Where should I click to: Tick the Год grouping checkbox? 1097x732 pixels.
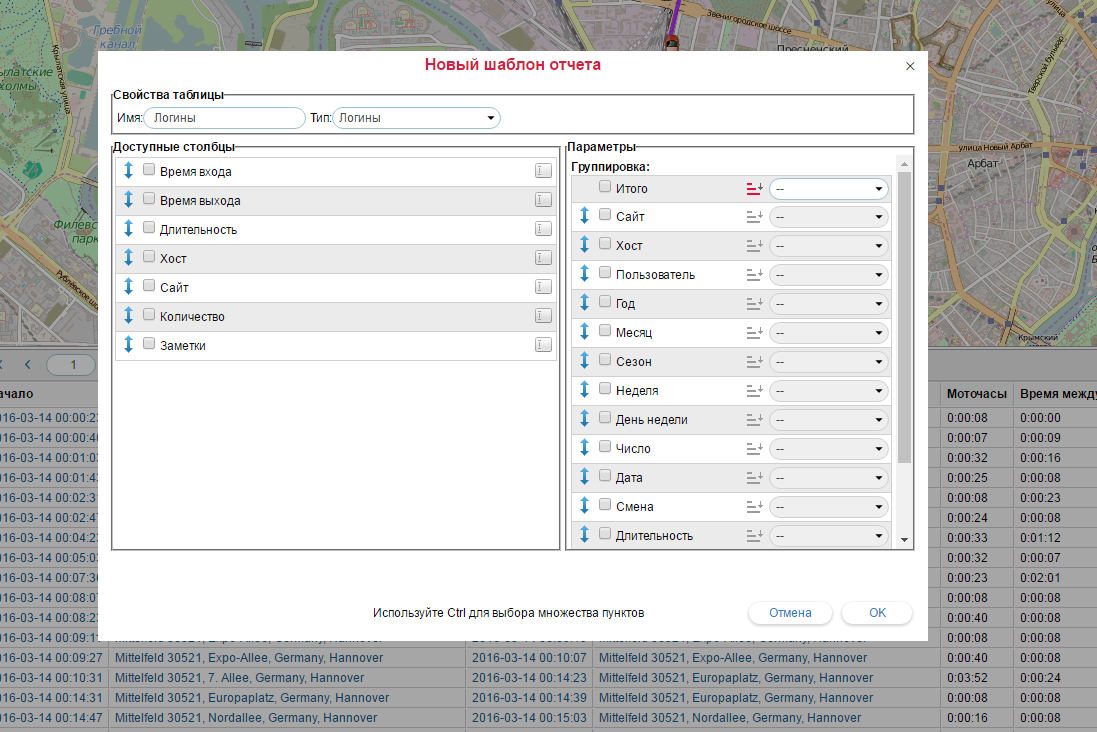click(x=605, y=303)
